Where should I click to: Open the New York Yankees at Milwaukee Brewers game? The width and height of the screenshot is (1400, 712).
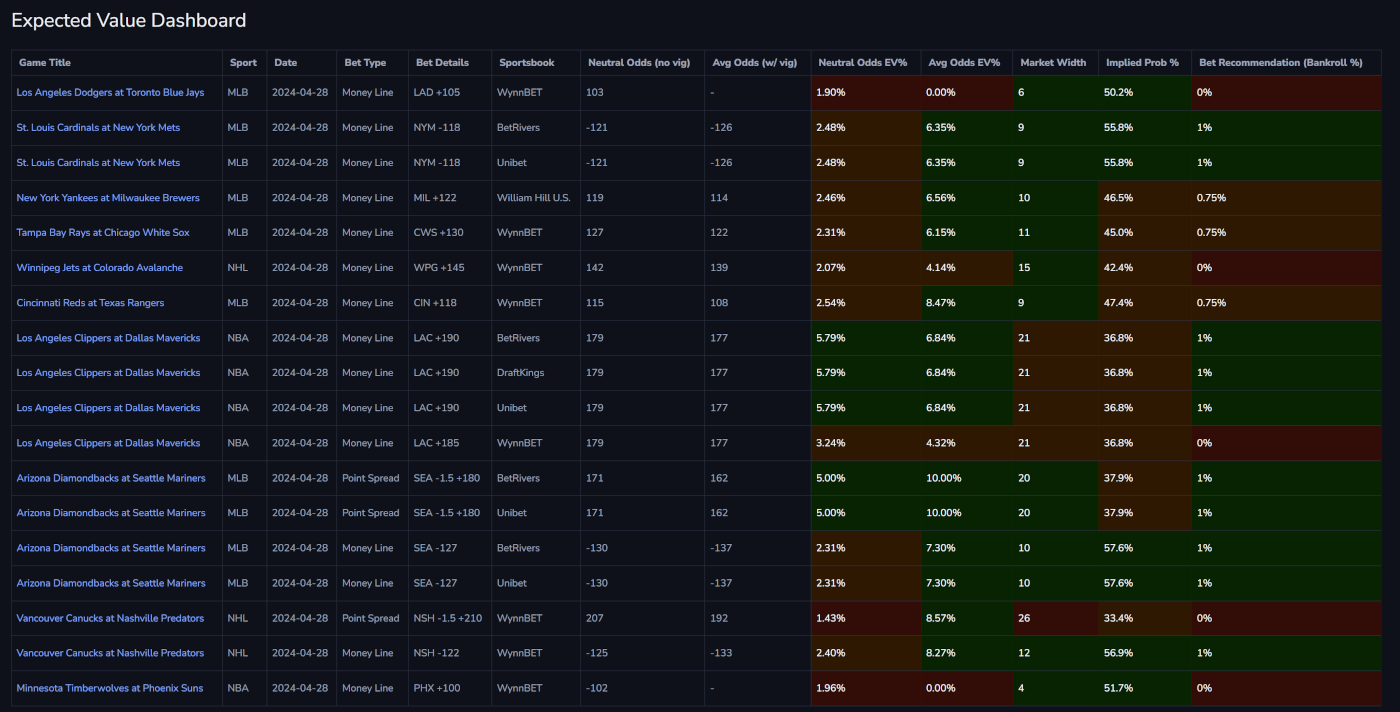[107, 197]
